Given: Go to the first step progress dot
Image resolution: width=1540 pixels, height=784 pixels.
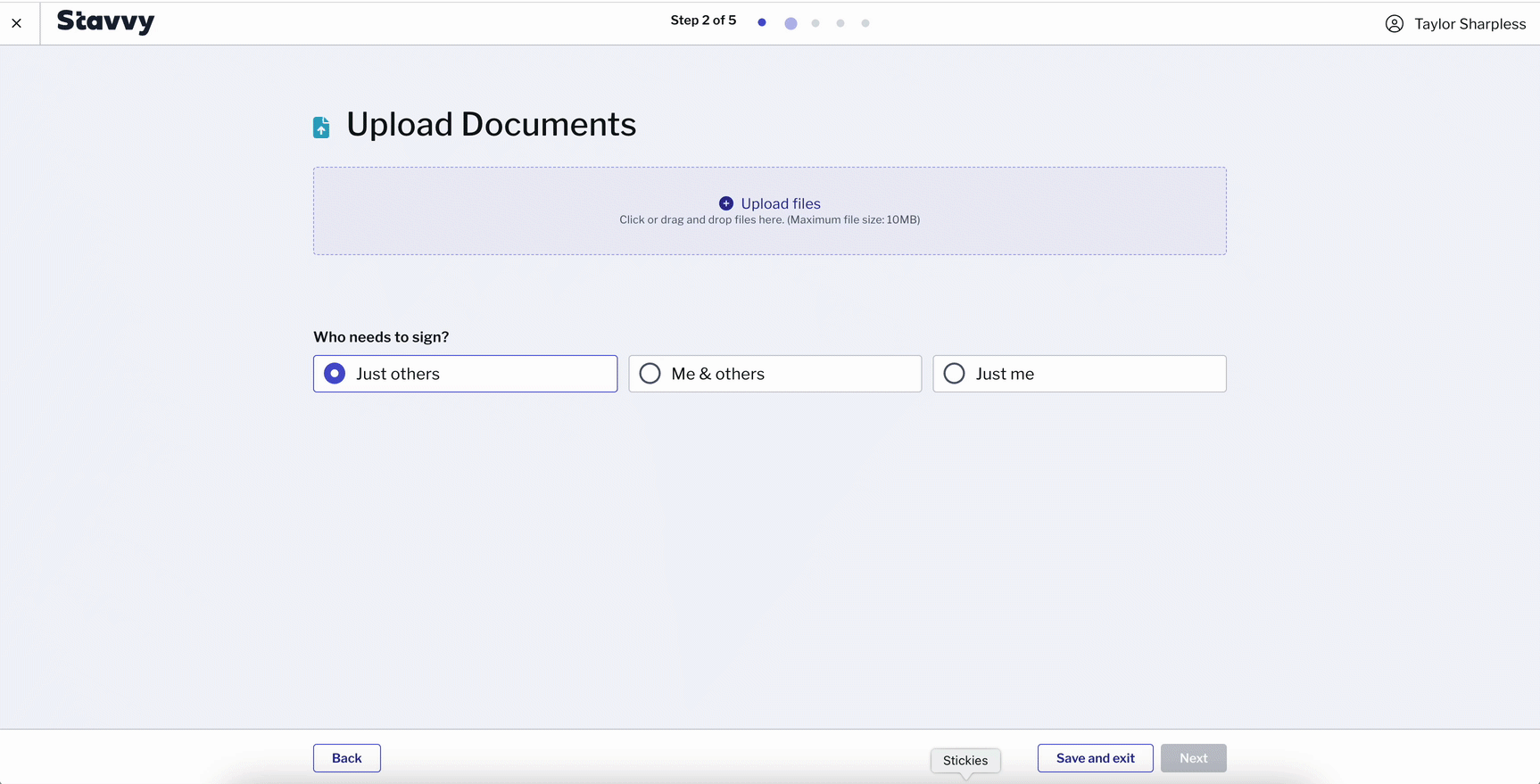Looking at the screenshot, I should [762, 23].
